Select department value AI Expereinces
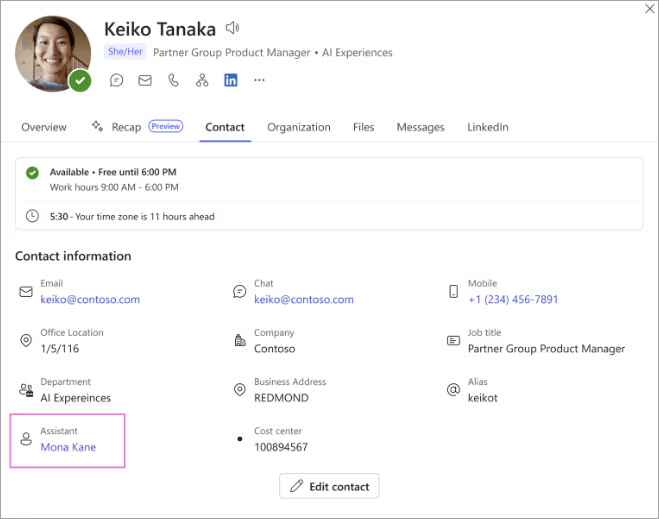659x519 pixels. click(x=76, y=398)
